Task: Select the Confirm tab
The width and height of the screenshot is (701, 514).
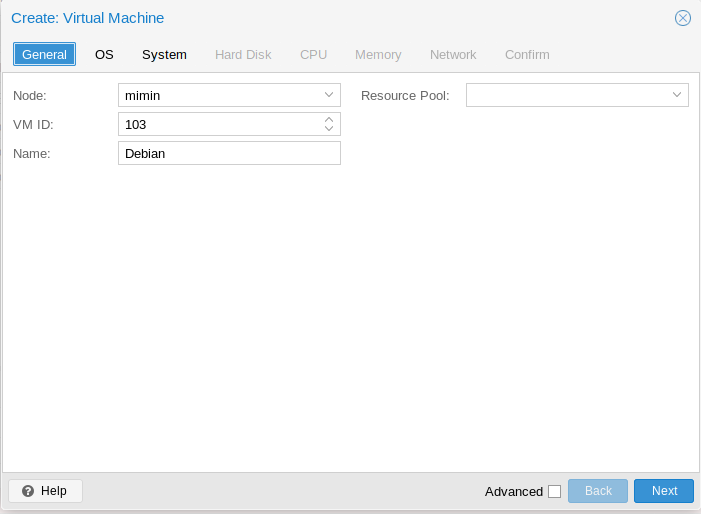Action: click(527, 55)
